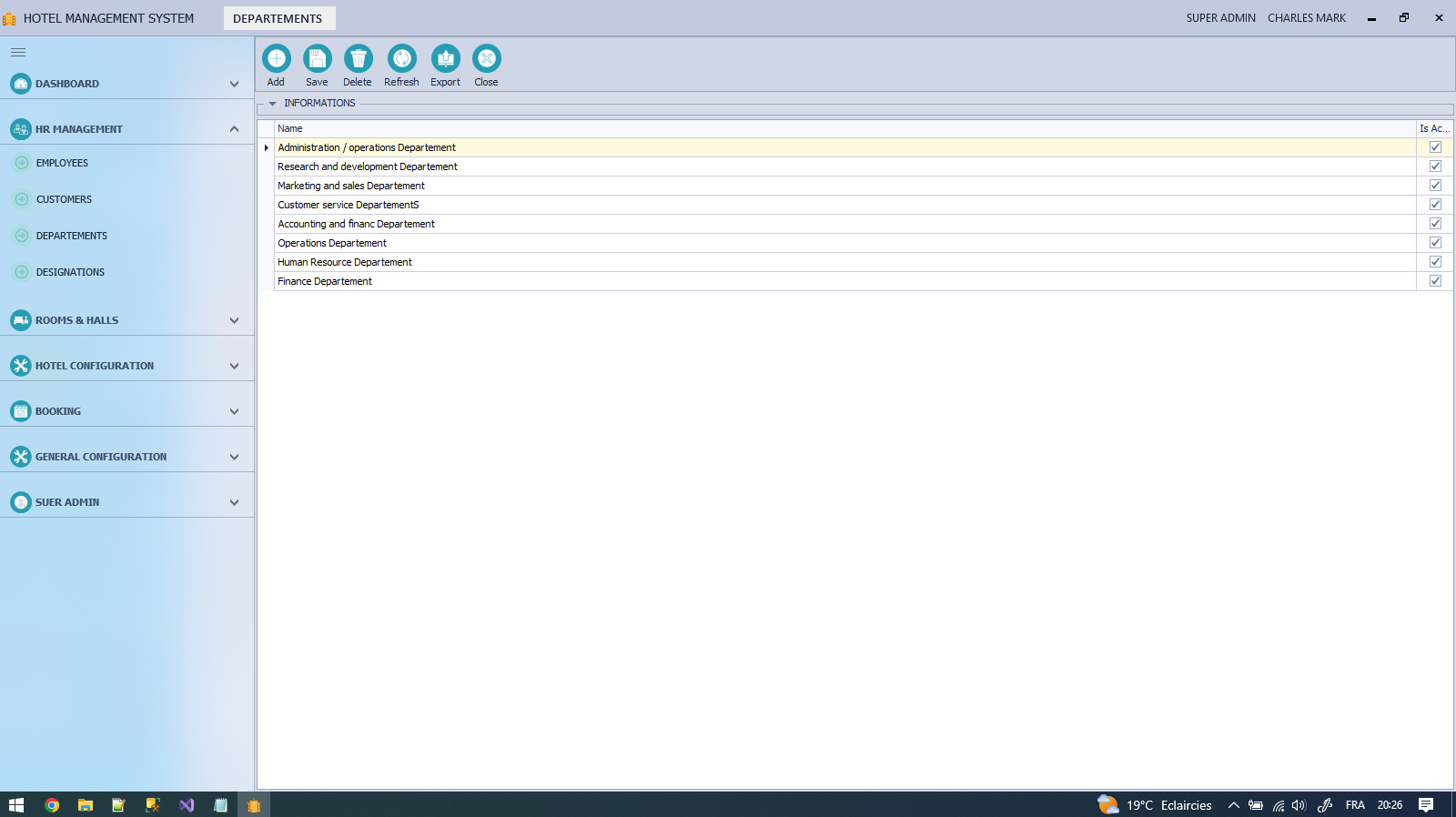The image size is (1456, 817).
Task: Click the Close toolbar icon
Action: tap(487, 58)
